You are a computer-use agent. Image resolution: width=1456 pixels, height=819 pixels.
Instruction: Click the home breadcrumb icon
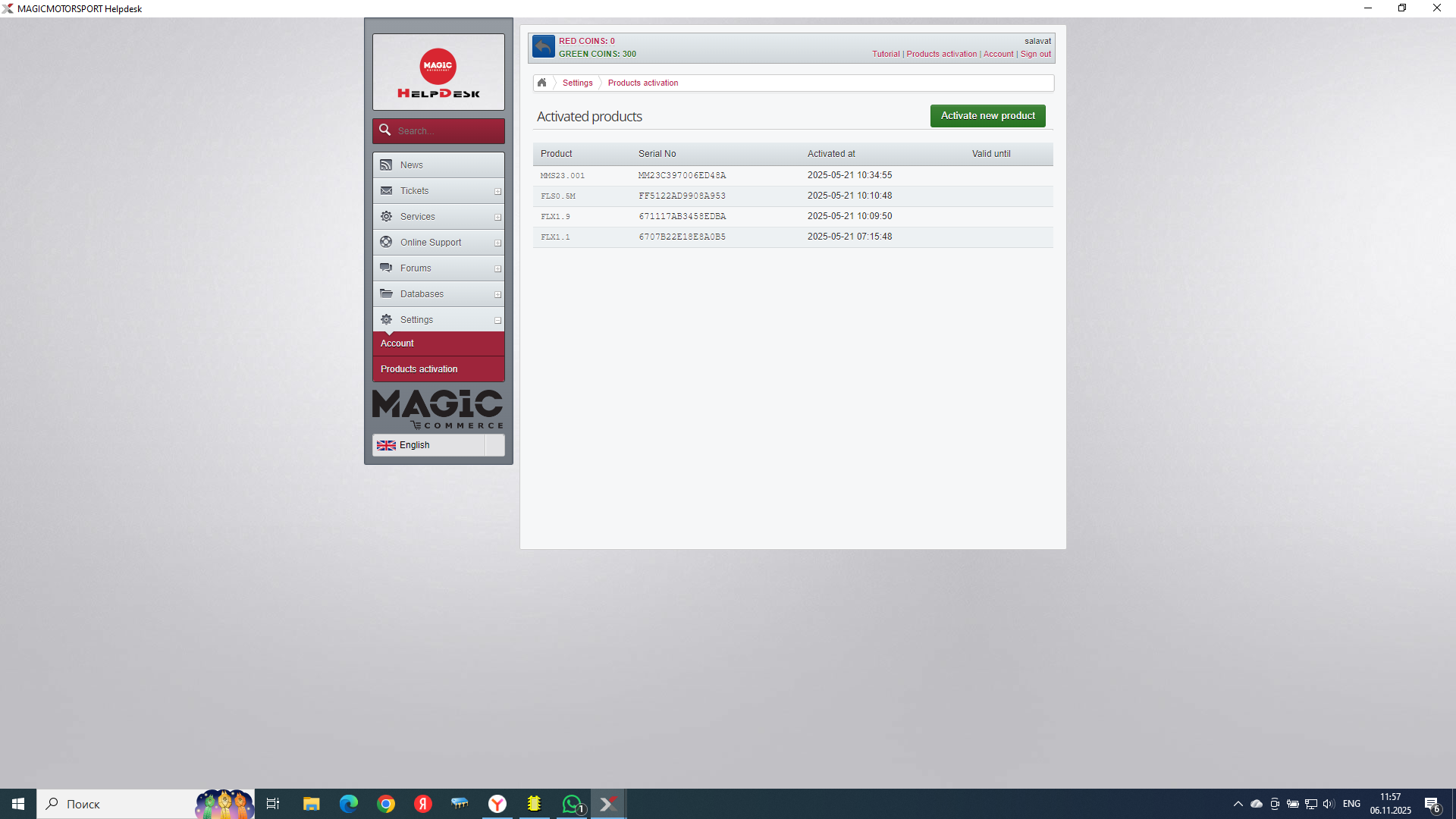click(x=541, y=83)
